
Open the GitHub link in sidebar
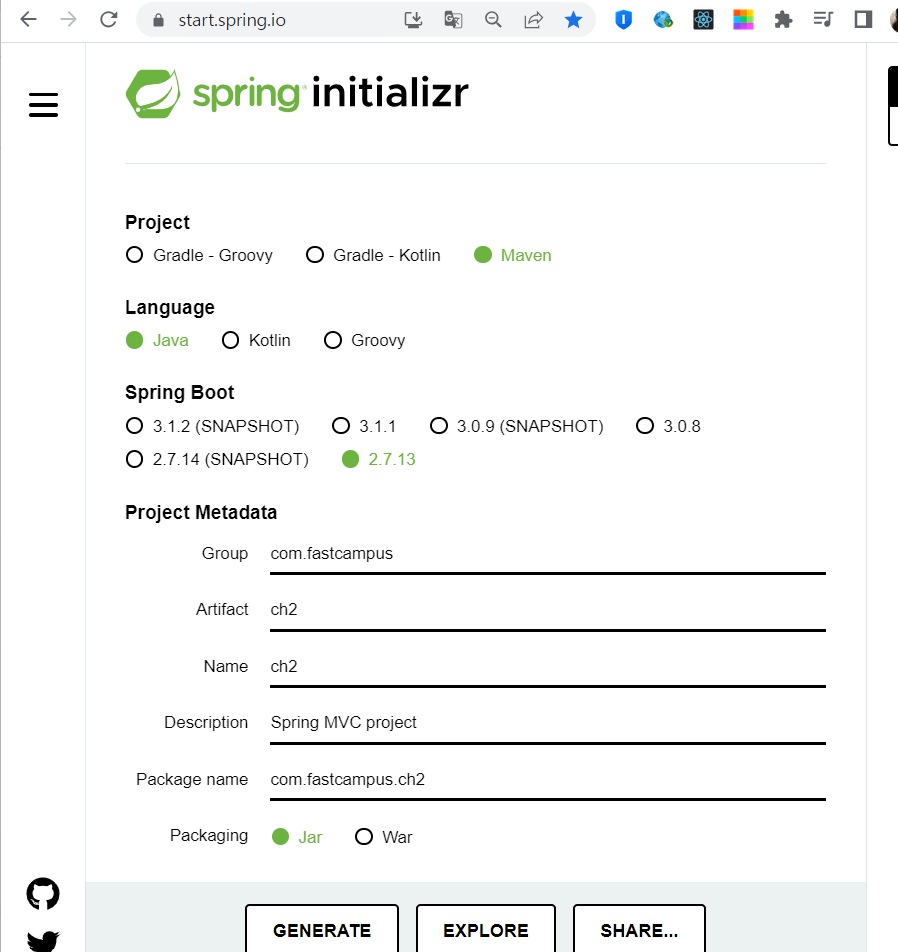(x=43, y=894)
